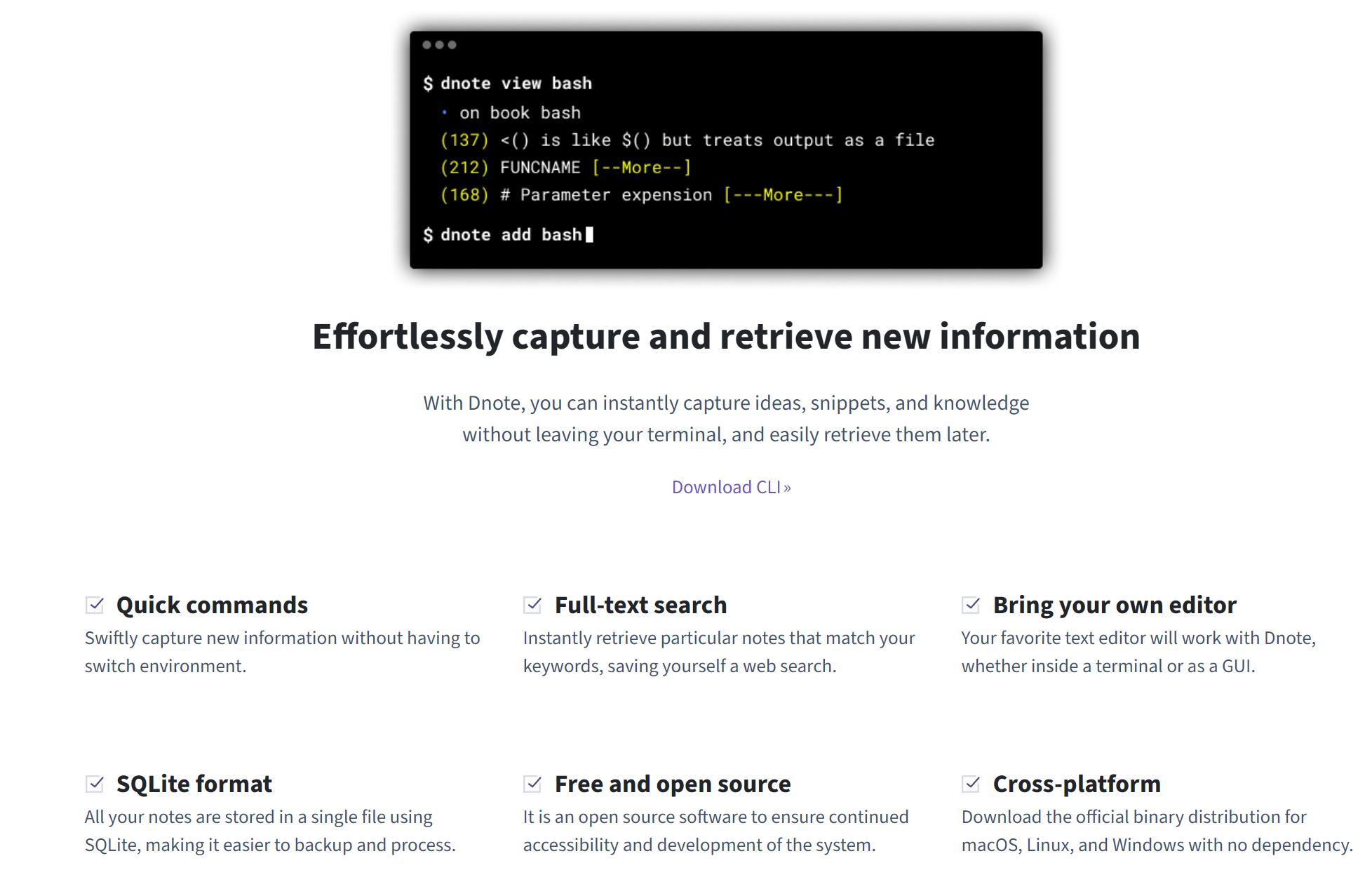The image size is (1372, 877).
Task: Click checkmark icon beside Bring your own editor
Action: (971, 605)
